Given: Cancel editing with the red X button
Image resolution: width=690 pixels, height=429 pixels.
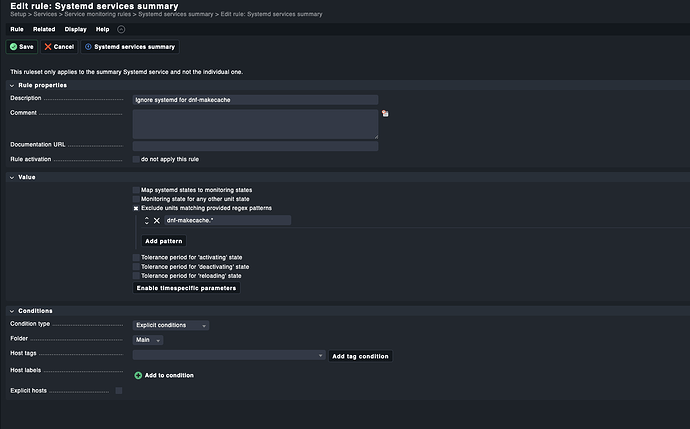Looking at the screenshot, I should 59,46.
